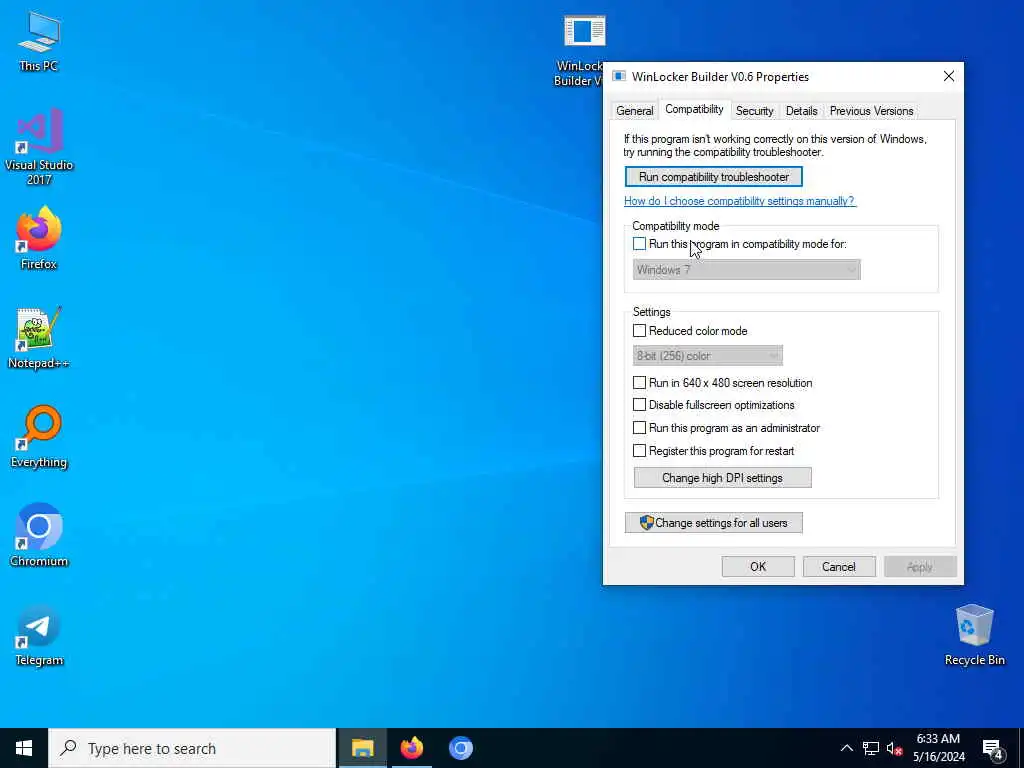The image size is (1024, 768).
Task: Select the WinLocker Builder desktop file icon
Action: (x=583, y=51)
